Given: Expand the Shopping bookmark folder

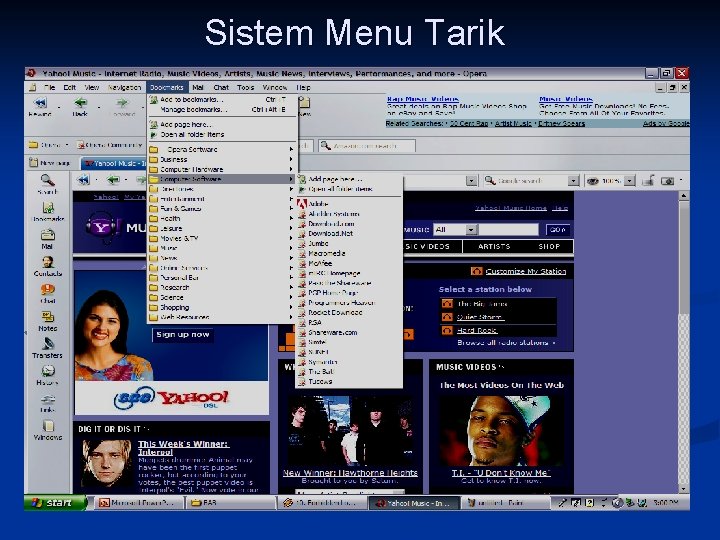Looking at the screenshot, I should pyautogui.click(x=221, y=307).
